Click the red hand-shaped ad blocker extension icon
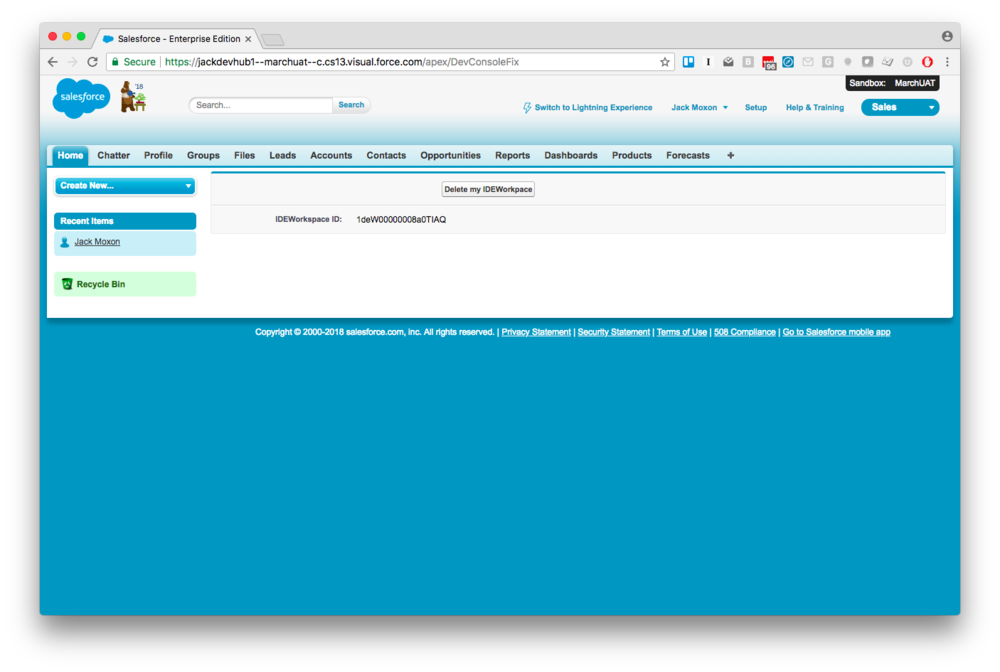1000x672 pixels. pyautogui.click(x=926, y=61)
